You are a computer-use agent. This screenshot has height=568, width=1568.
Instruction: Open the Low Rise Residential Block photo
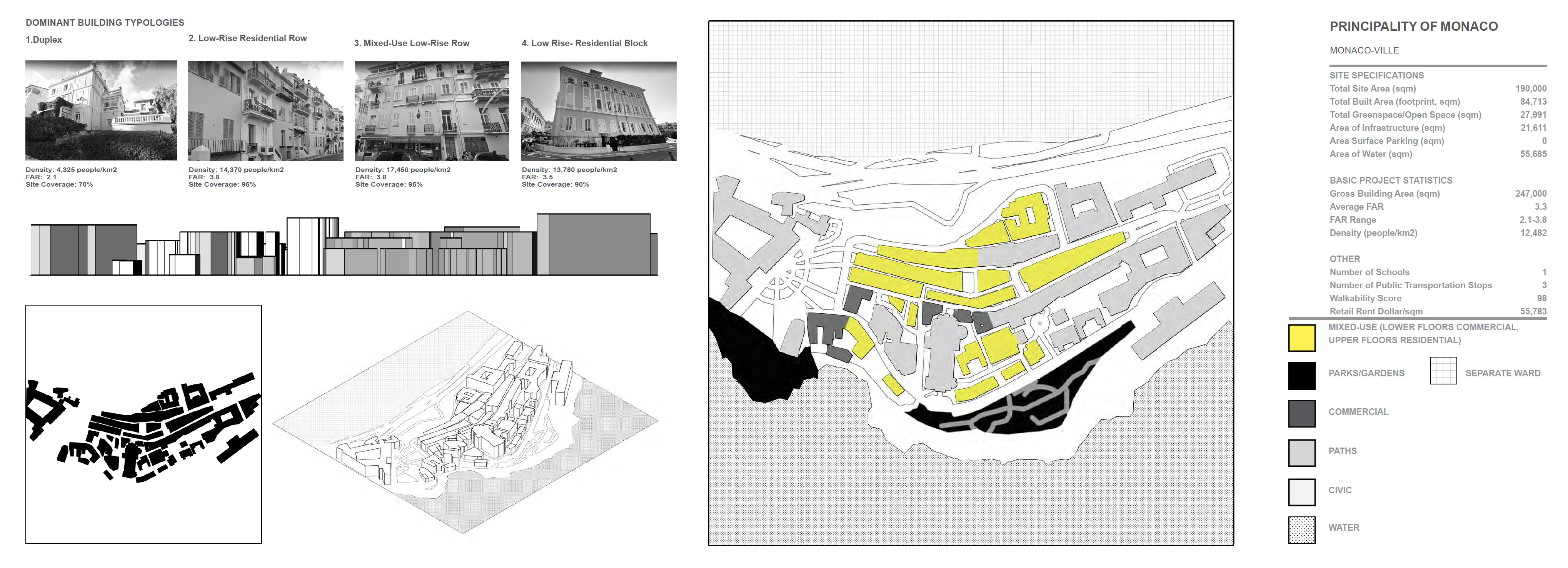tap(599, 111)
